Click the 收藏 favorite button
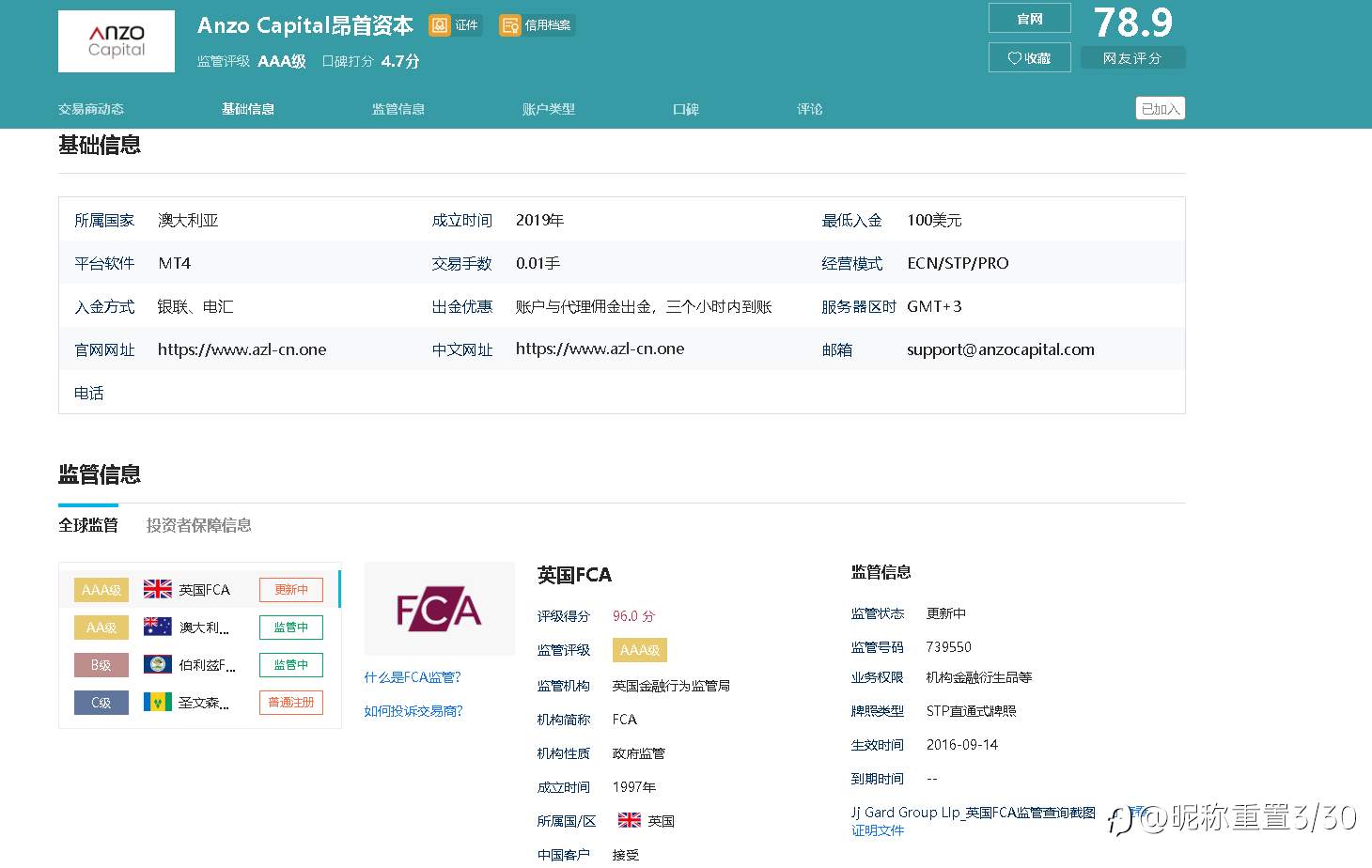The image size is (1372, 868). coord(1030,57)
